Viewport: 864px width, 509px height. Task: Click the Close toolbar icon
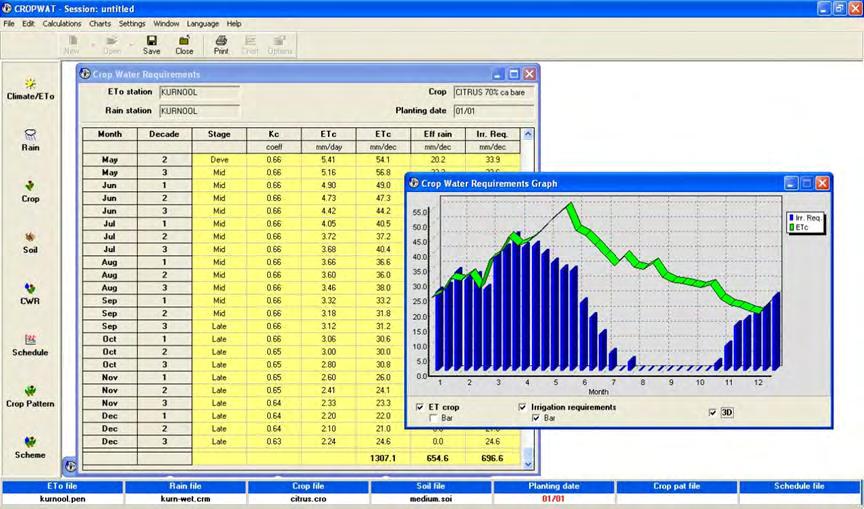pyautogui.click(x=184, y=45)
